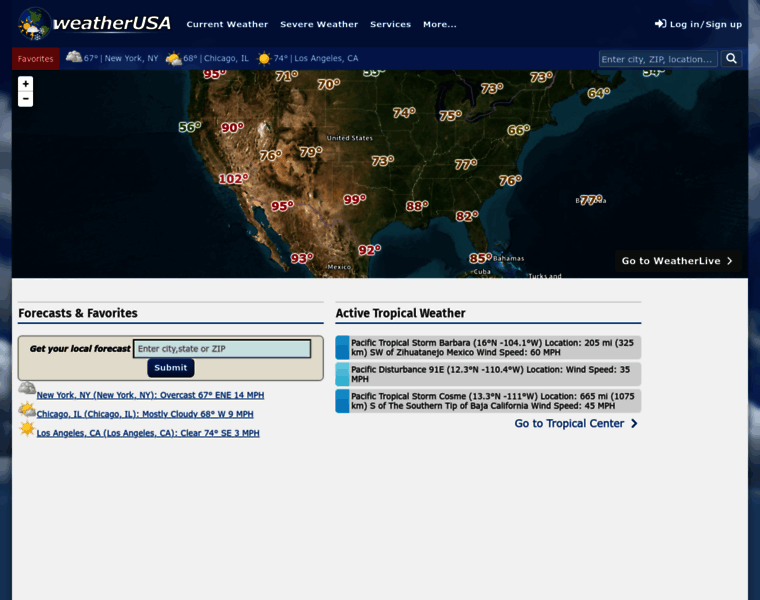Viewport: 760px width, 600px height.
Task: Zoom out the map with minus button
Action: coord(26,99)
